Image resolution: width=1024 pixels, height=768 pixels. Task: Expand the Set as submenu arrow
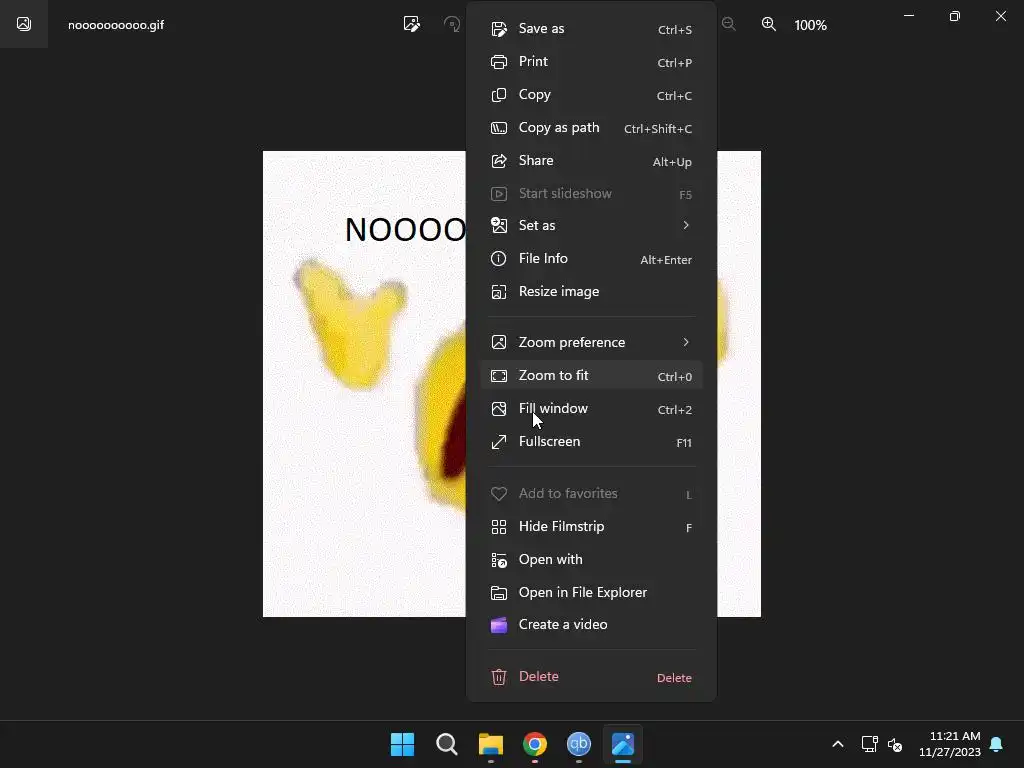point(686,225)
